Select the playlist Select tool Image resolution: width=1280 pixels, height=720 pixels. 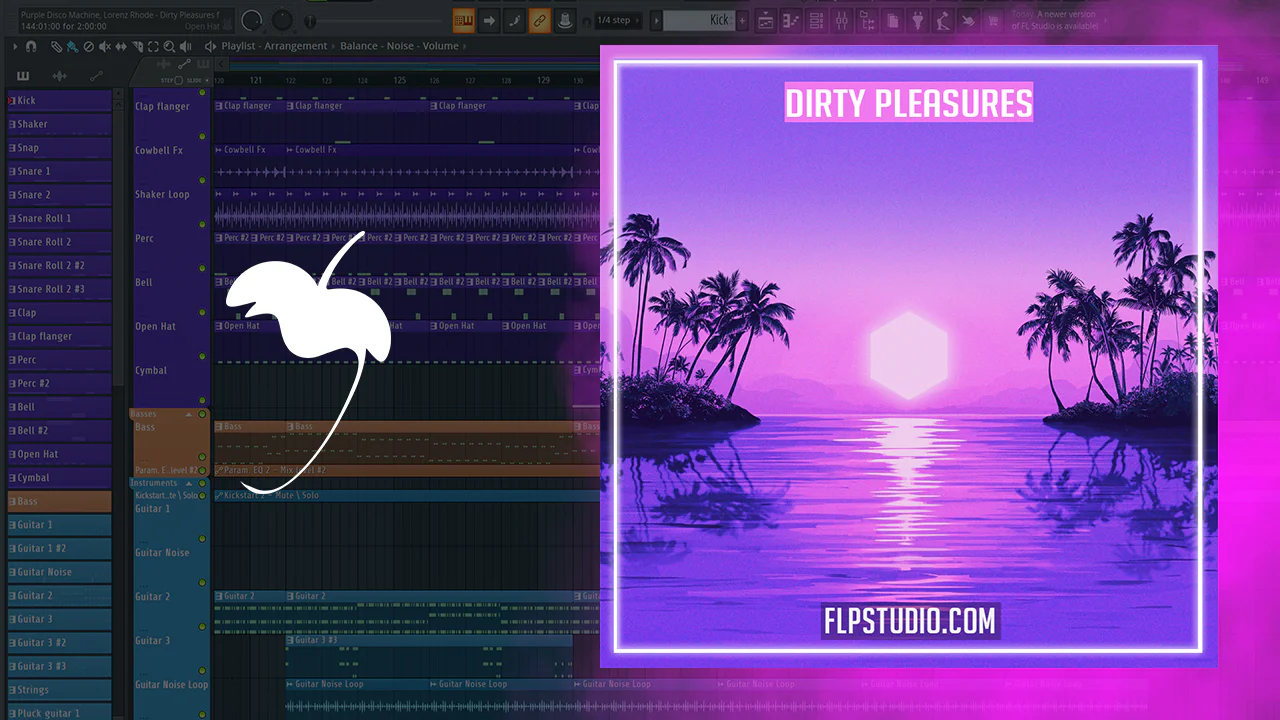(153, 46)
